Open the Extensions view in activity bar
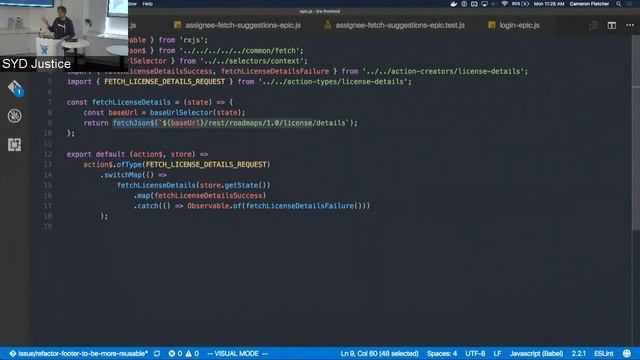The width and height of the screenshot is (640, 360). point(14,144)
